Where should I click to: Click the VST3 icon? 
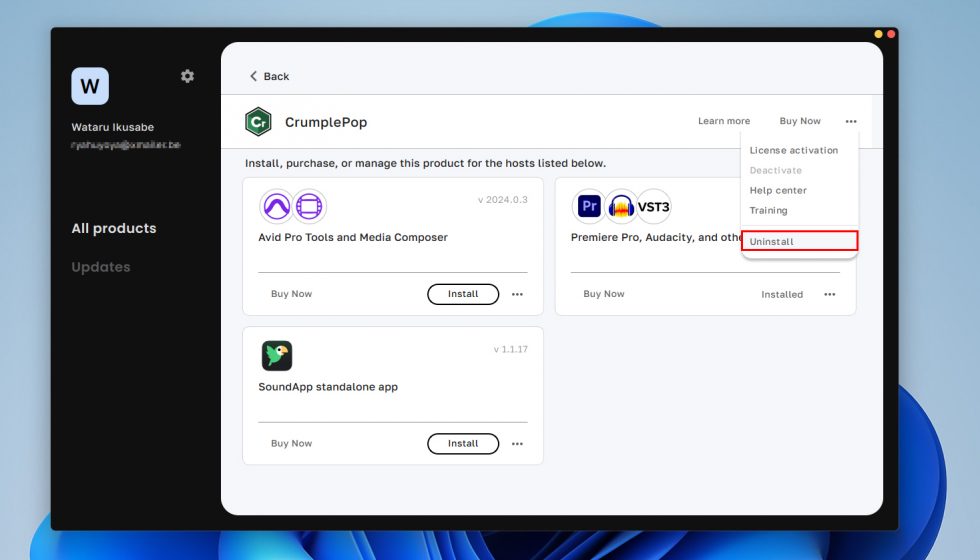coord(654,206)
